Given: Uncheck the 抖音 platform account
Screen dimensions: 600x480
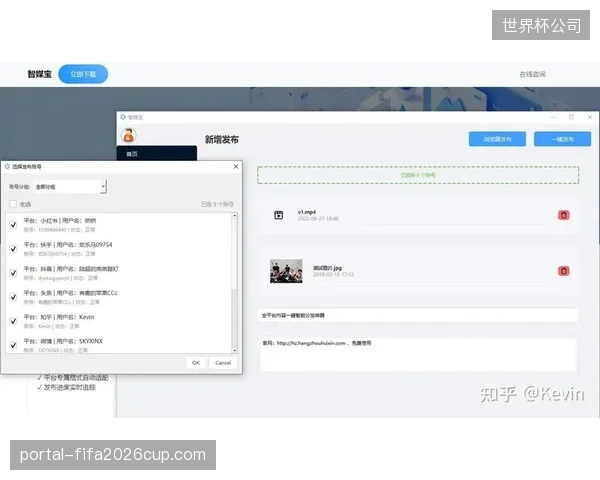Looking at the screenshot, I should pos(13,273).
